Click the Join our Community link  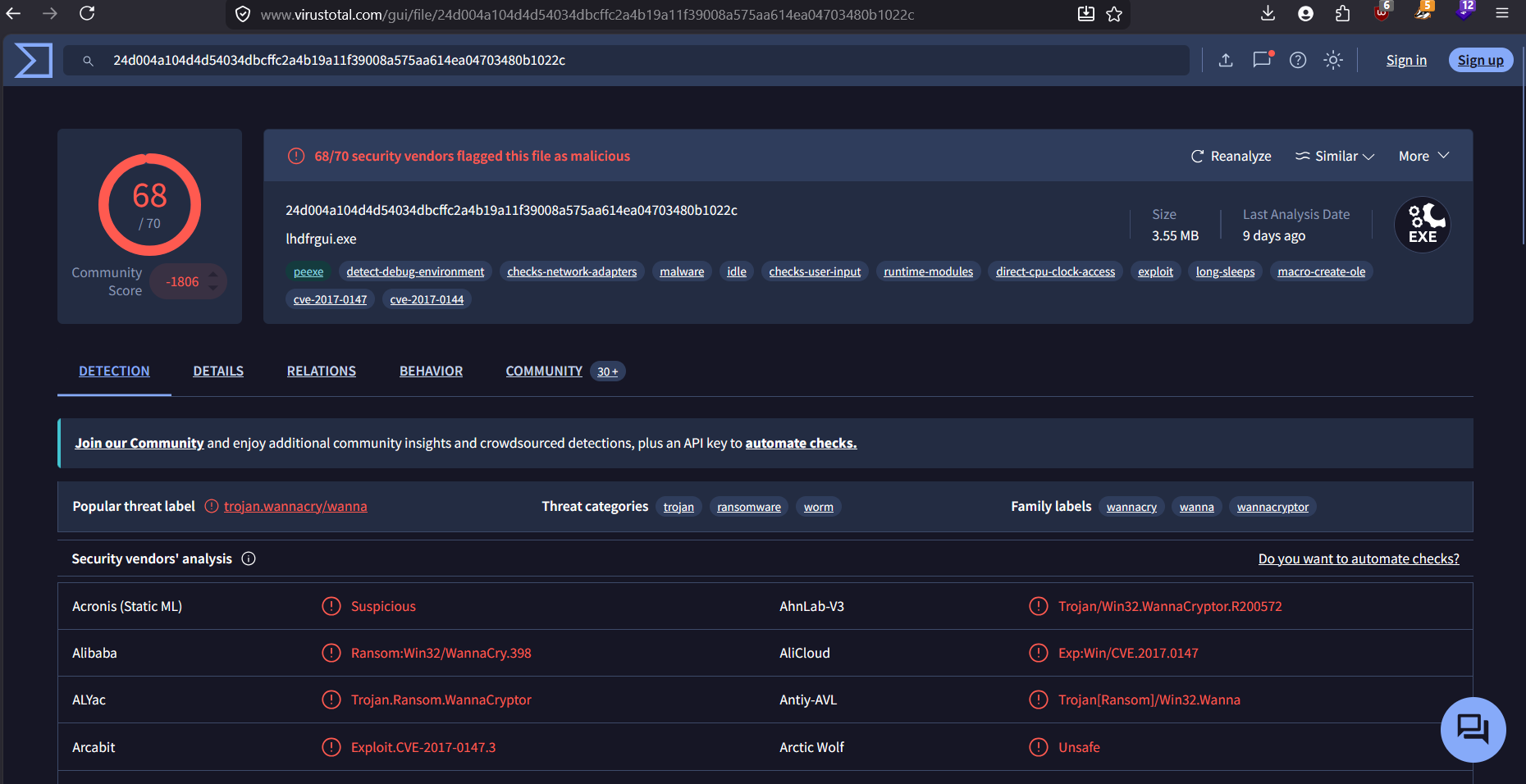coord(139,443)
